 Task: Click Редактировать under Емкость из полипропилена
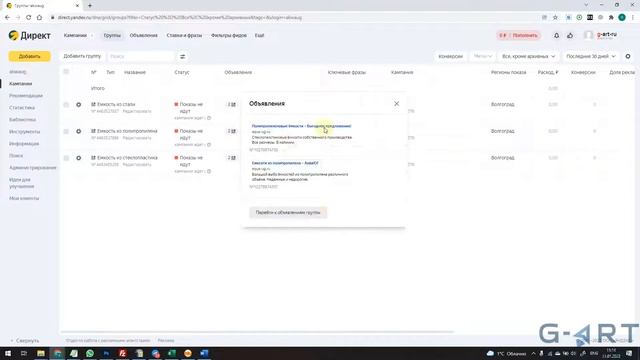click(x=137, y=138)
